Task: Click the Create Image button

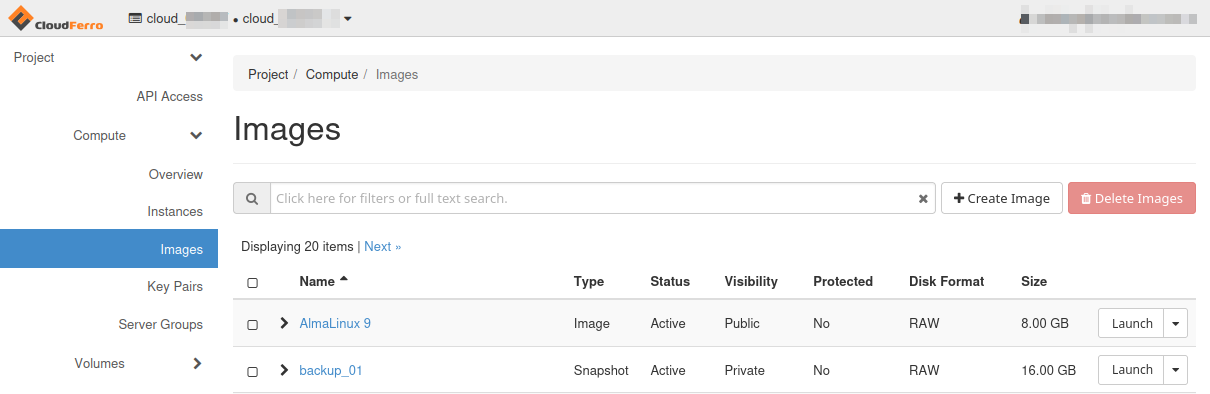Action: (1002, 198)
